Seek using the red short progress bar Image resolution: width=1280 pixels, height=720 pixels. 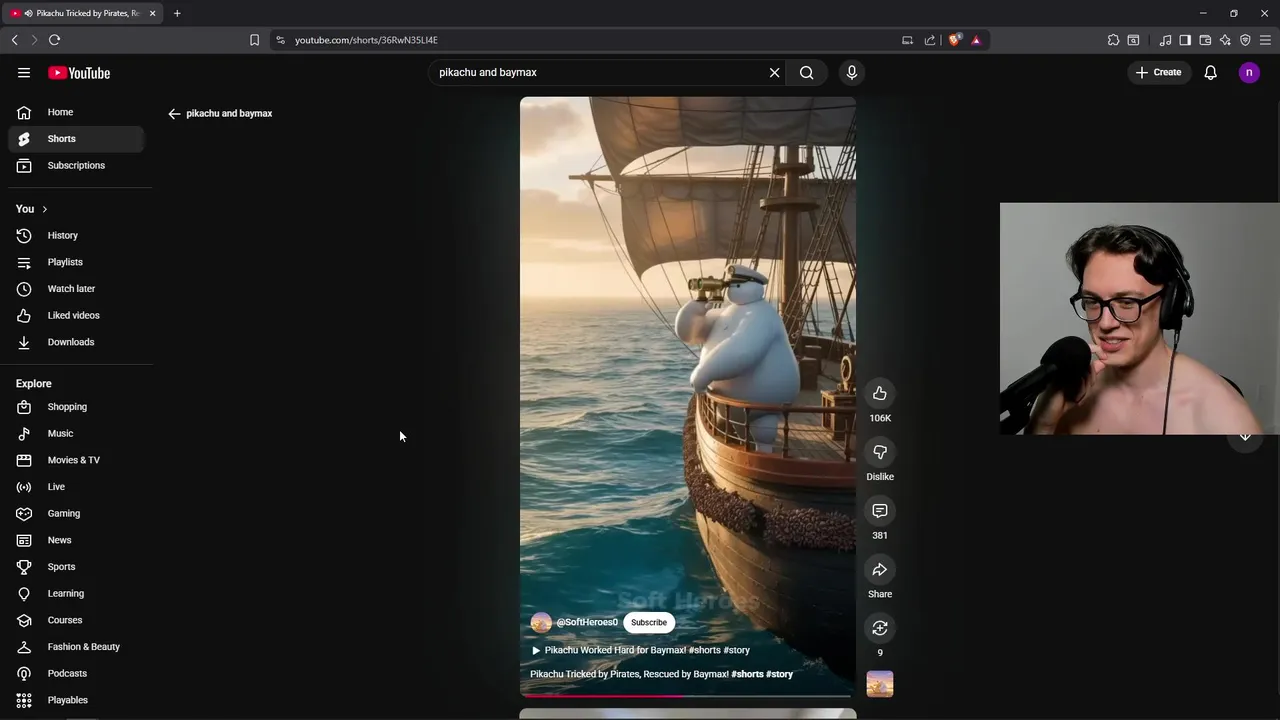pos(688,696)
